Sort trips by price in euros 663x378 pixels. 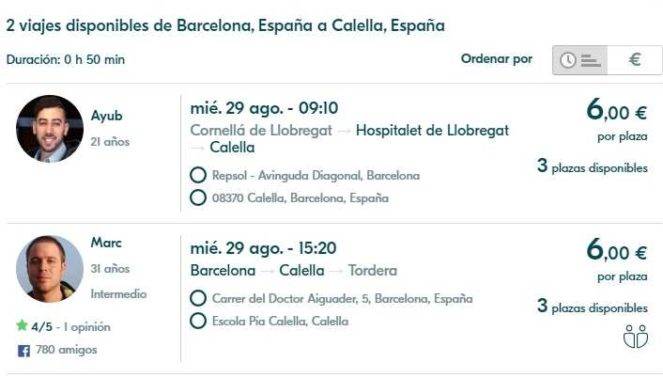634,60
